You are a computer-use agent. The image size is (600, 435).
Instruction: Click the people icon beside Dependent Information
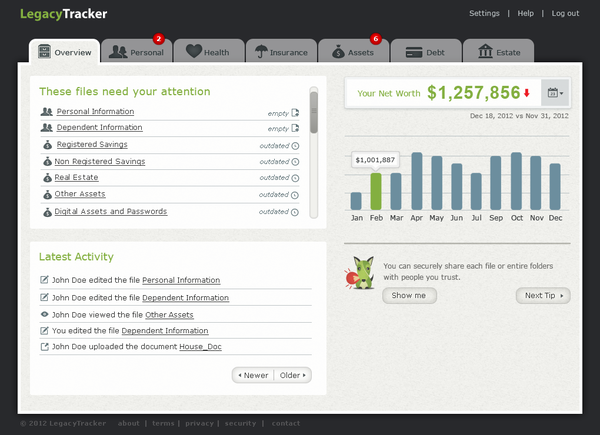click(x=47, y=127)
